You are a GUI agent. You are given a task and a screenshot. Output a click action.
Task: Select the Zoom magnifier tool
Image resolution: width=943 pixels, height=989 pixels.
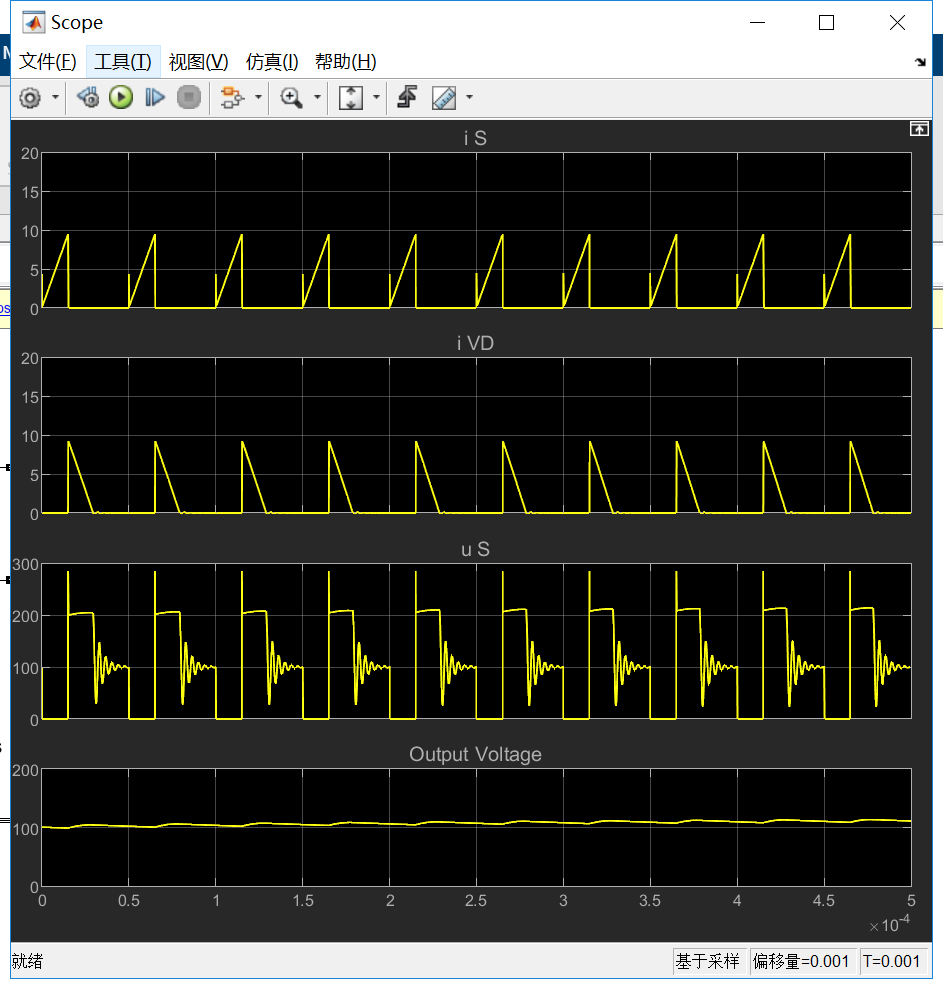[x=291, y=98]
